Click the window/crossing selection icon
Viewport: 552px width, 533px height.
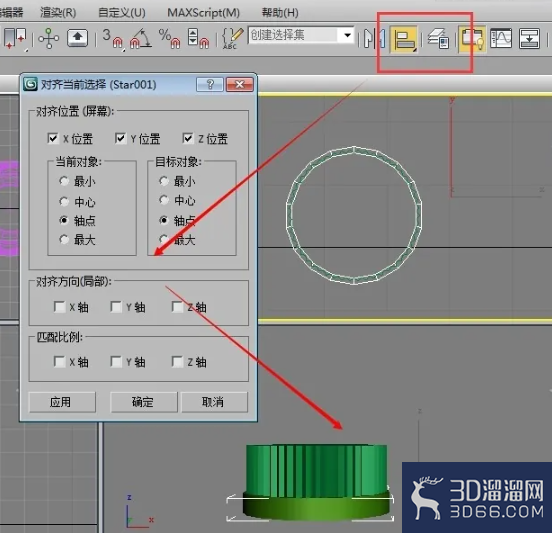[x=15, y=38]
